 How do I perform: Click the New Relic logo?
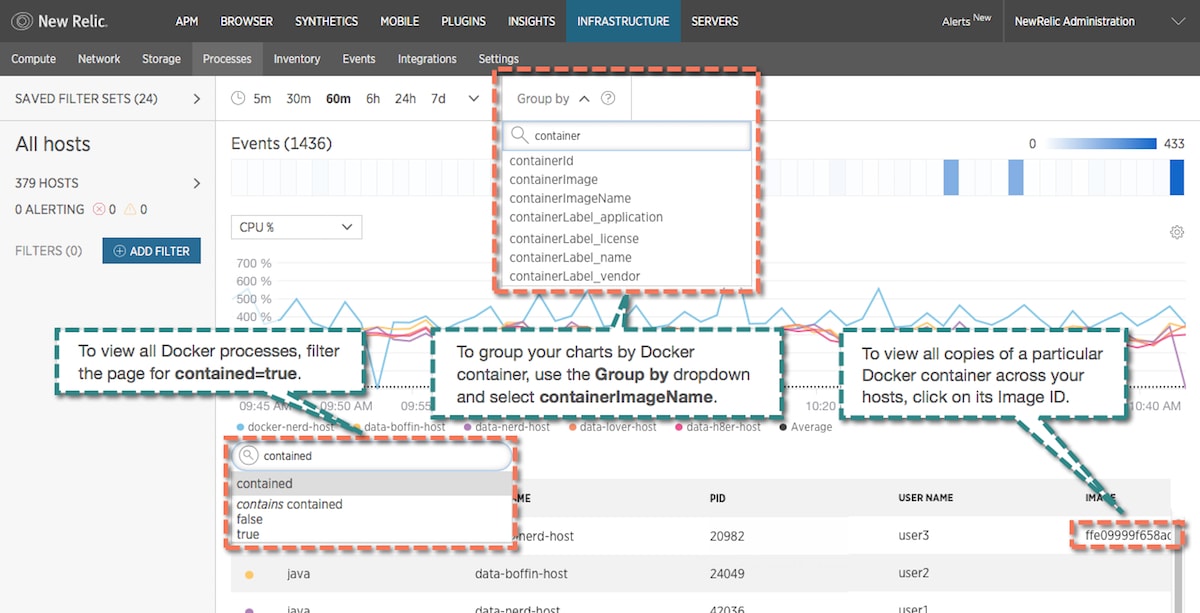point(59,21)
